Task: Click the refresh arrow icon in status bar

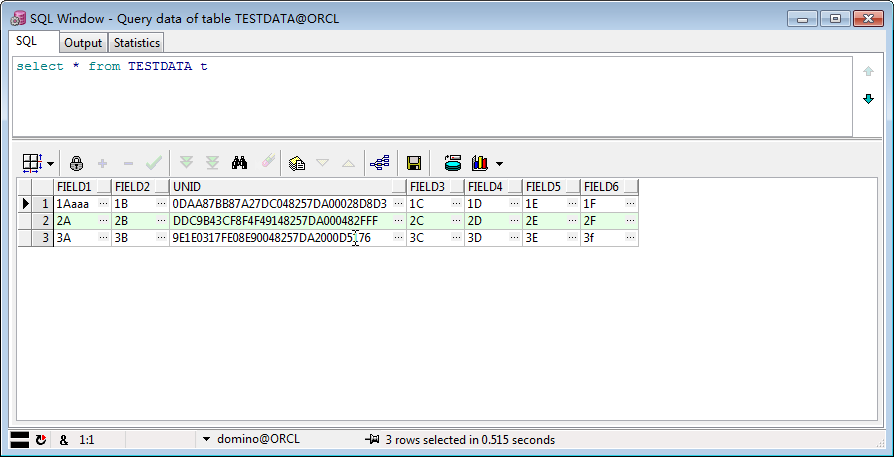Action: coord(40,439)
